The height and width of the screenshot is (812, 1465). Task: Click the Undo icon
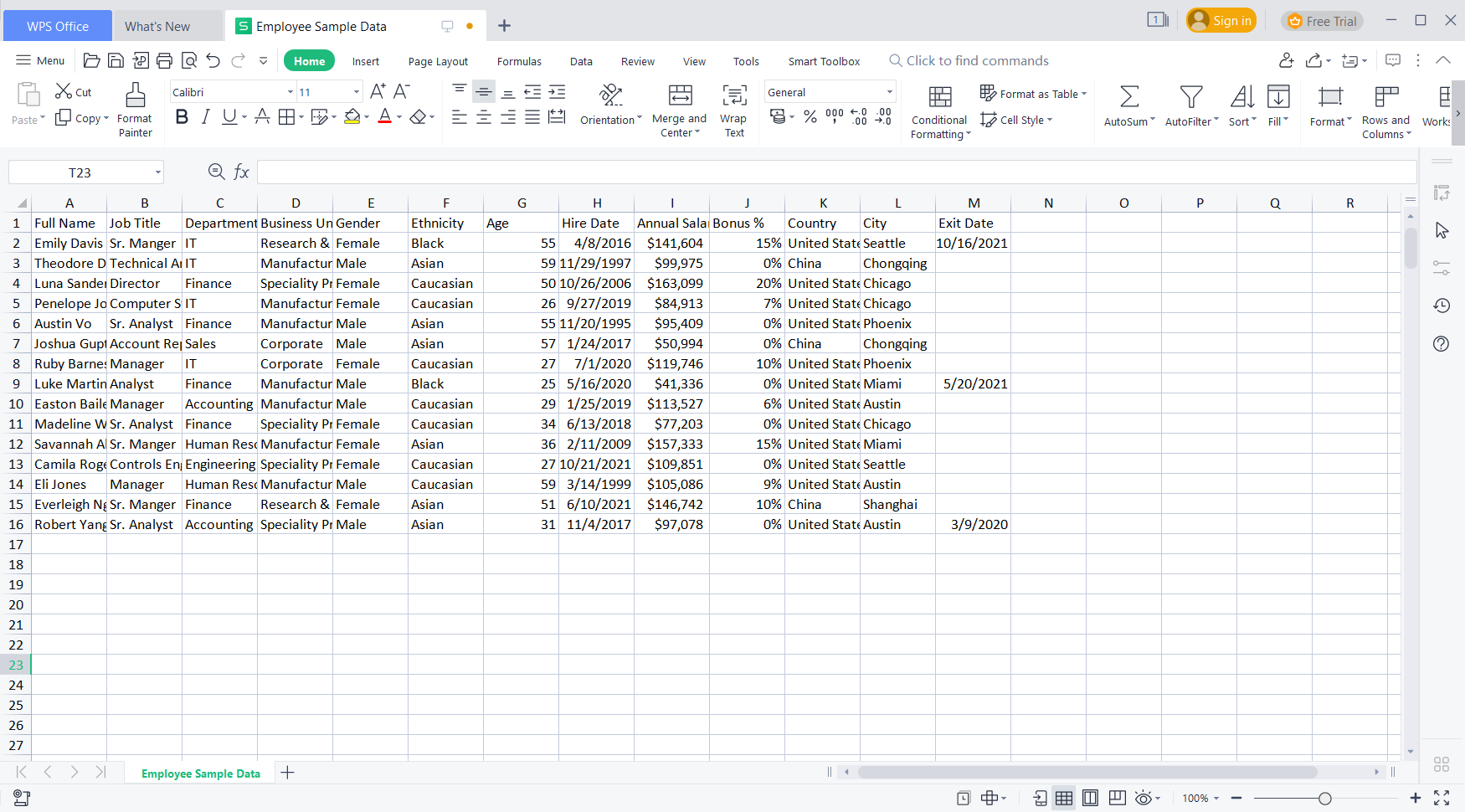click(213, 60)
